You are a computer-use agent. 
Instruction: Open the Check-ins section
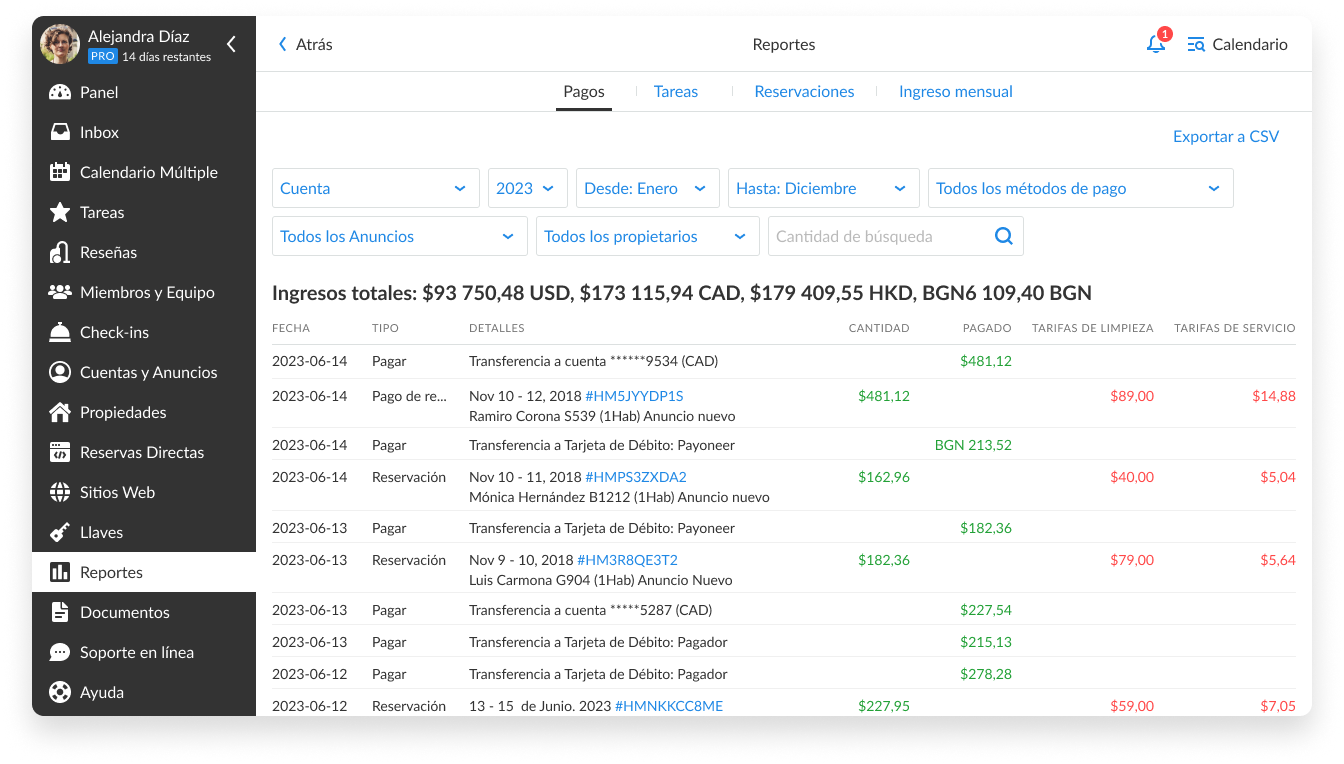[x=114, y=332]
